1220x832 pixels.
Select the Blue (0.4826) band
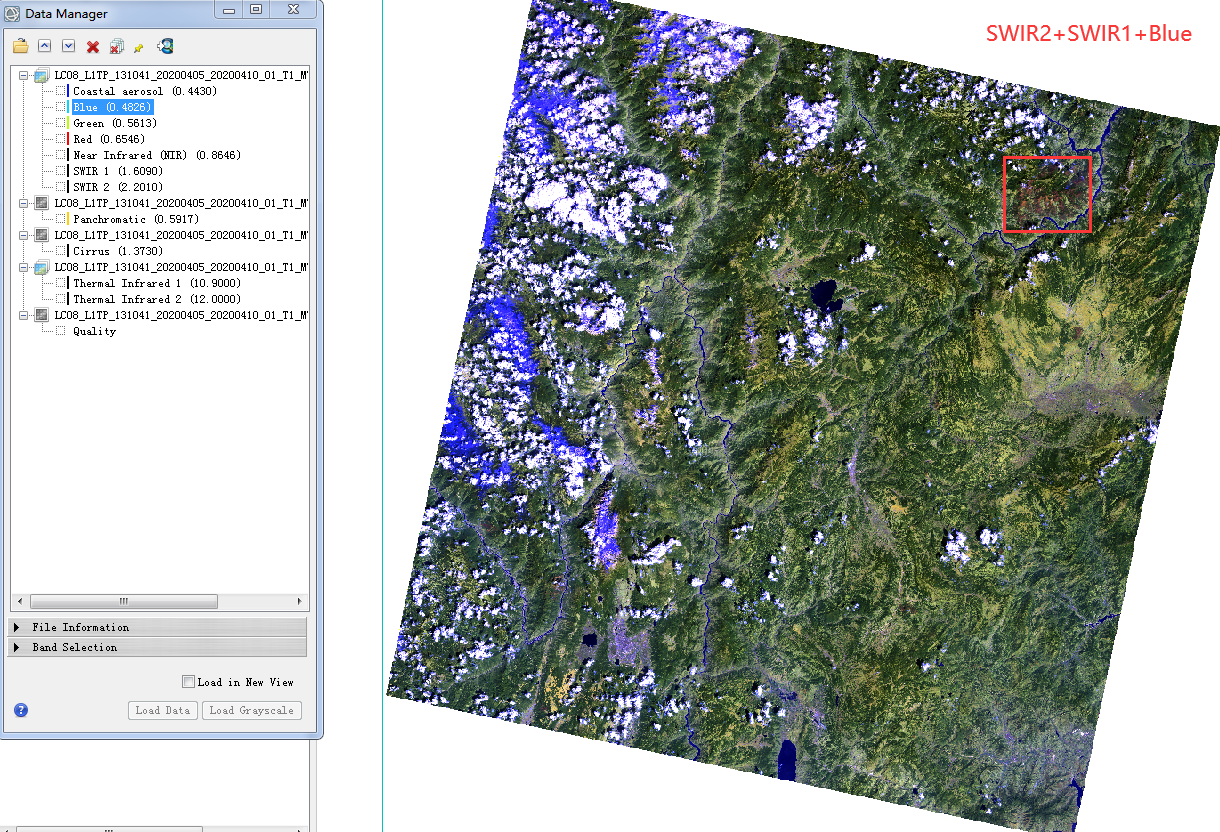click(112, 107)
